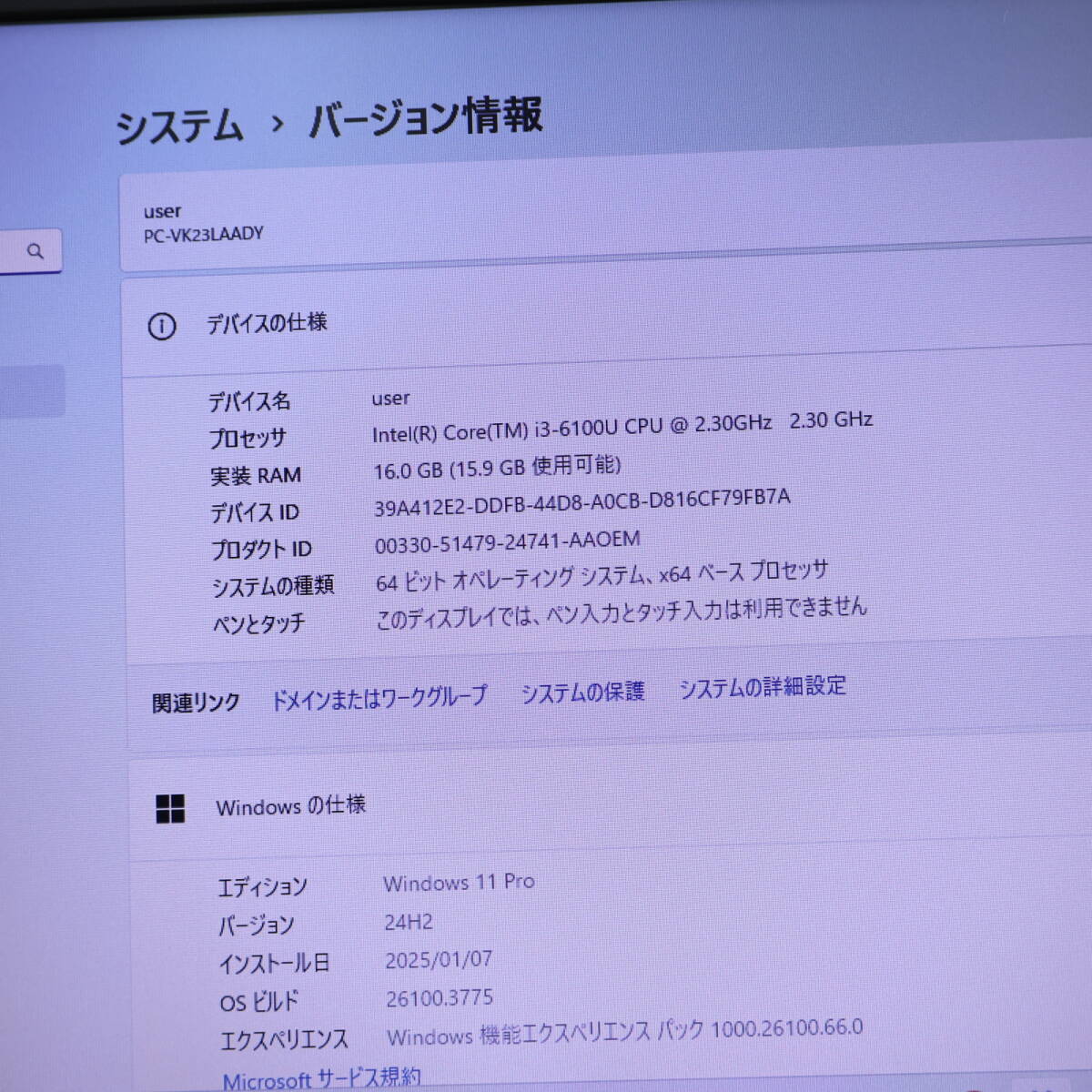This screenshot has width=1092, height=1092.
Task: Select device ID 39A412E2-DDFB-44D8-A0CB-D816CF79FB7A
Action: coord(582,502)
